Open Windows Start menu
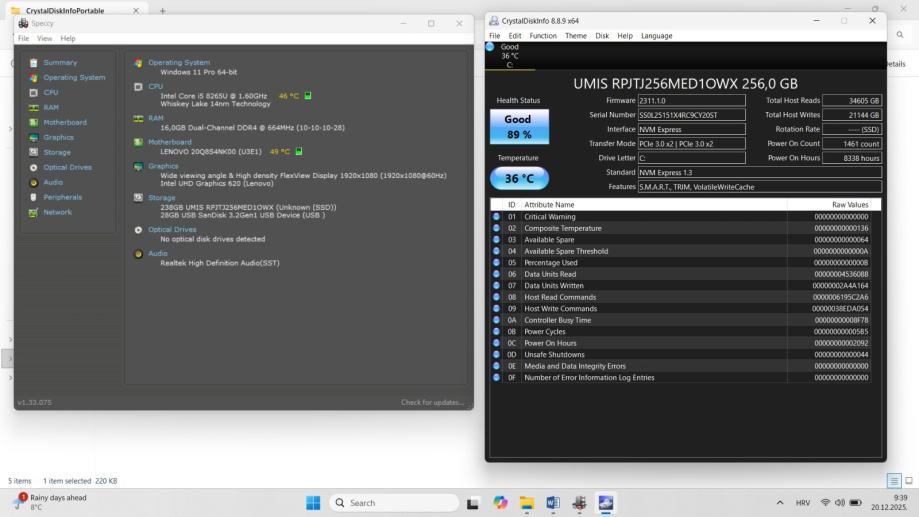 click(313, 503)
